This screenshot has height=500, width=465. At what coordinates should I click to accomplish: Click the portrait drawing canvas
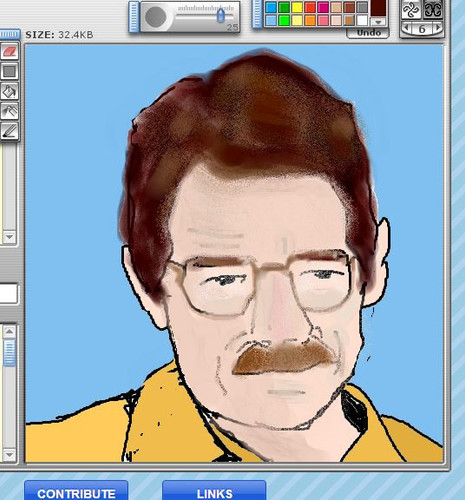point(234,253)
